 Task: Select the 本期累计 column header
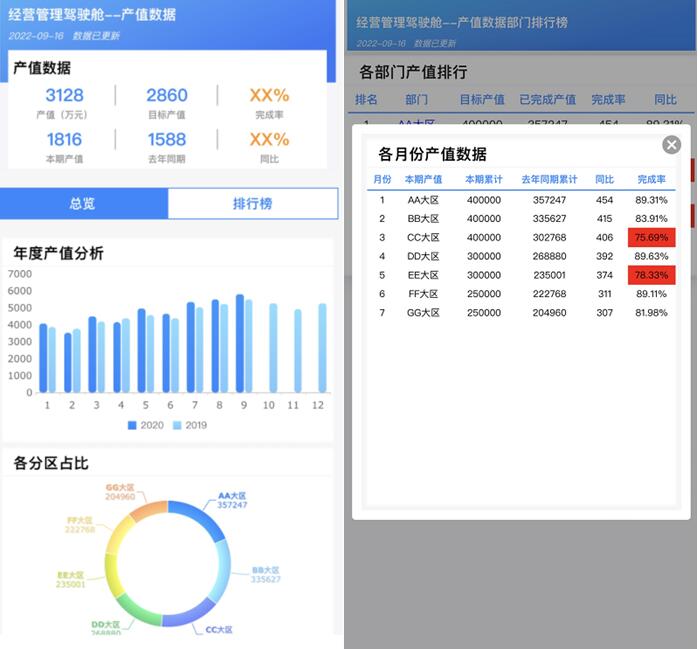pyautogui.click(x=484, y=179)
